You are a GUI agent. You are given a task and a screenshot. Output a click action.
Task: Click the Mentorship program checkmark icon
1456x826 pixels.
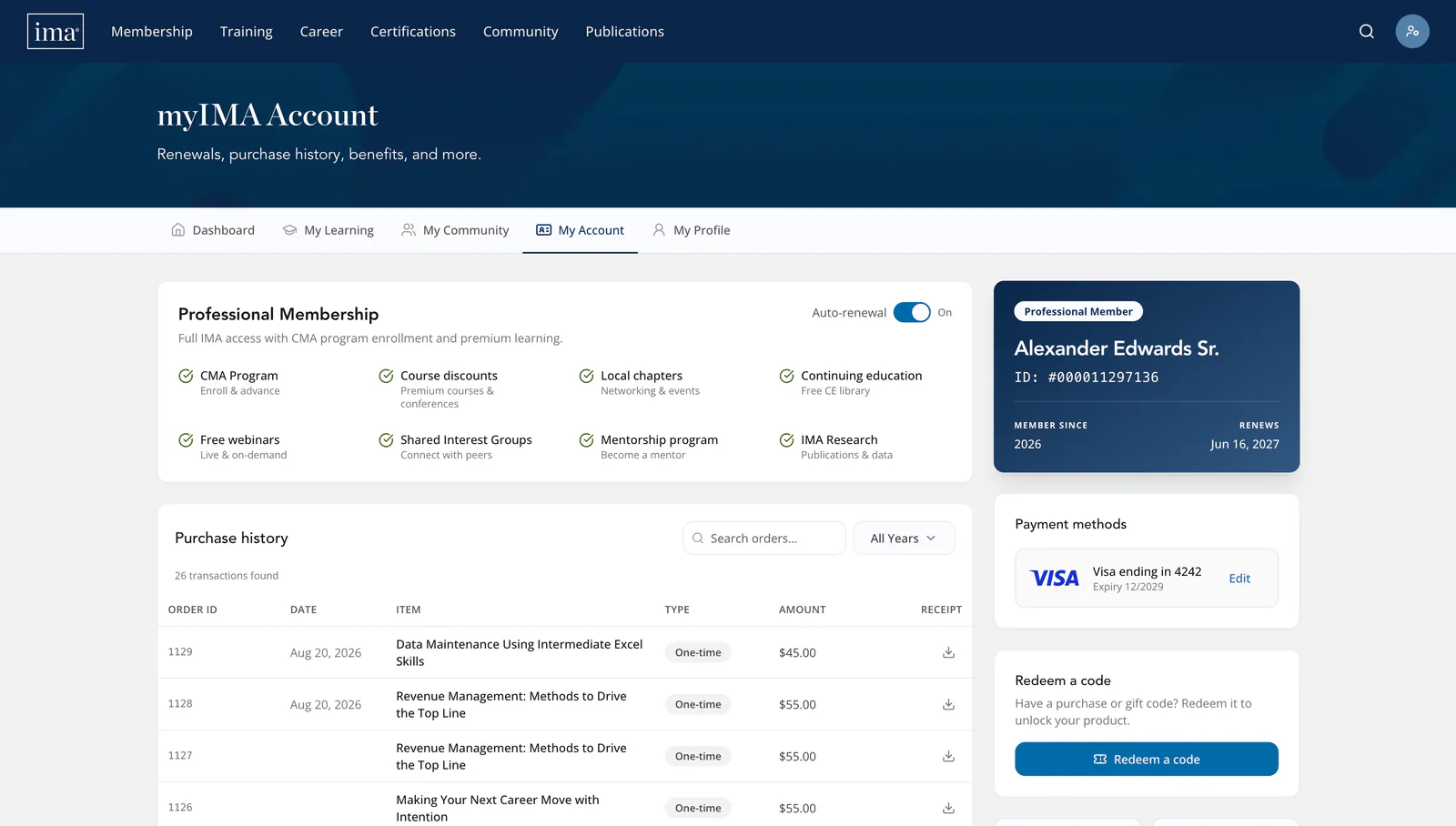pos(586,440)
